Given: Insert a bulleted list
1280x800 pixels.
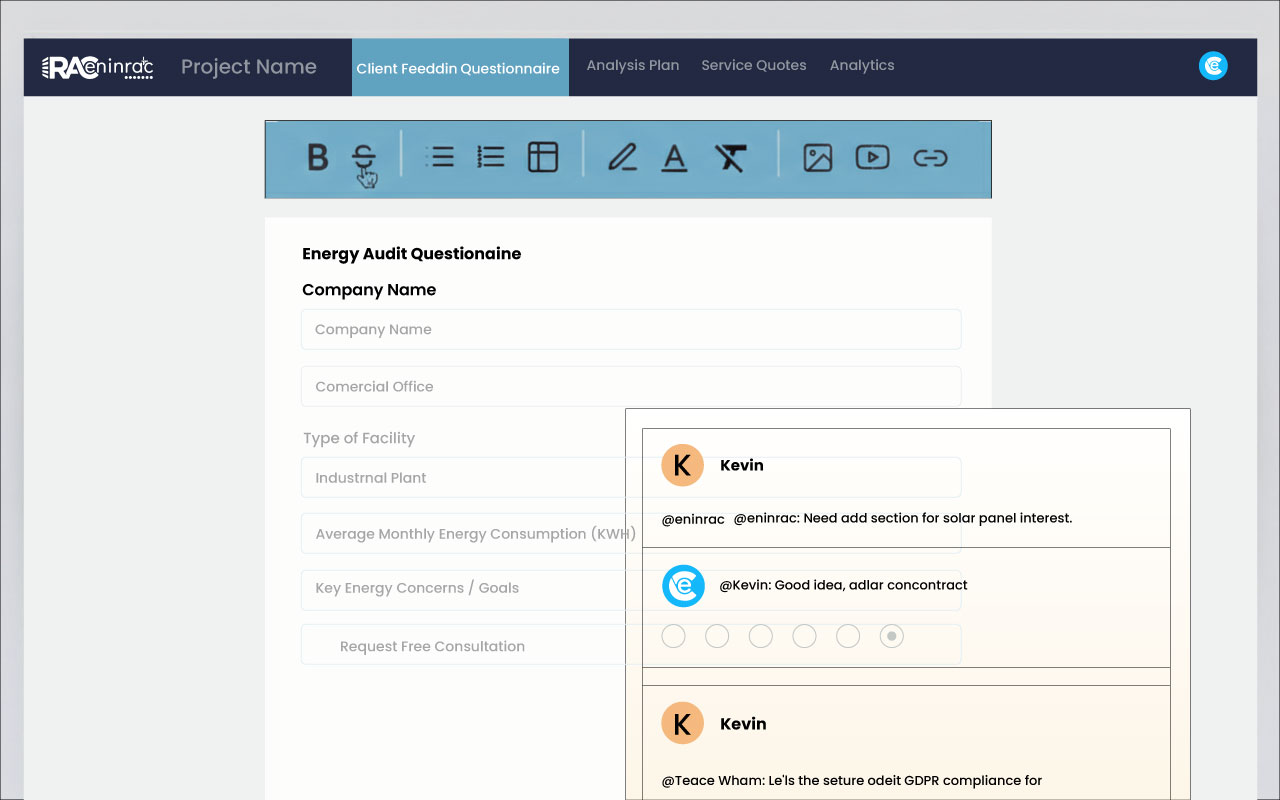Looking at the screenshot, I should click(439, 157).
